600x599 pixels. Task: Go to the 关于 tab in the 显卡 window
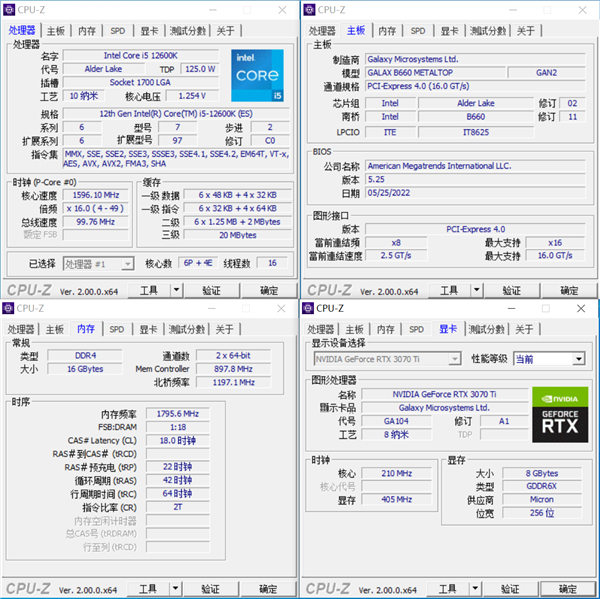tap(525, 329)
